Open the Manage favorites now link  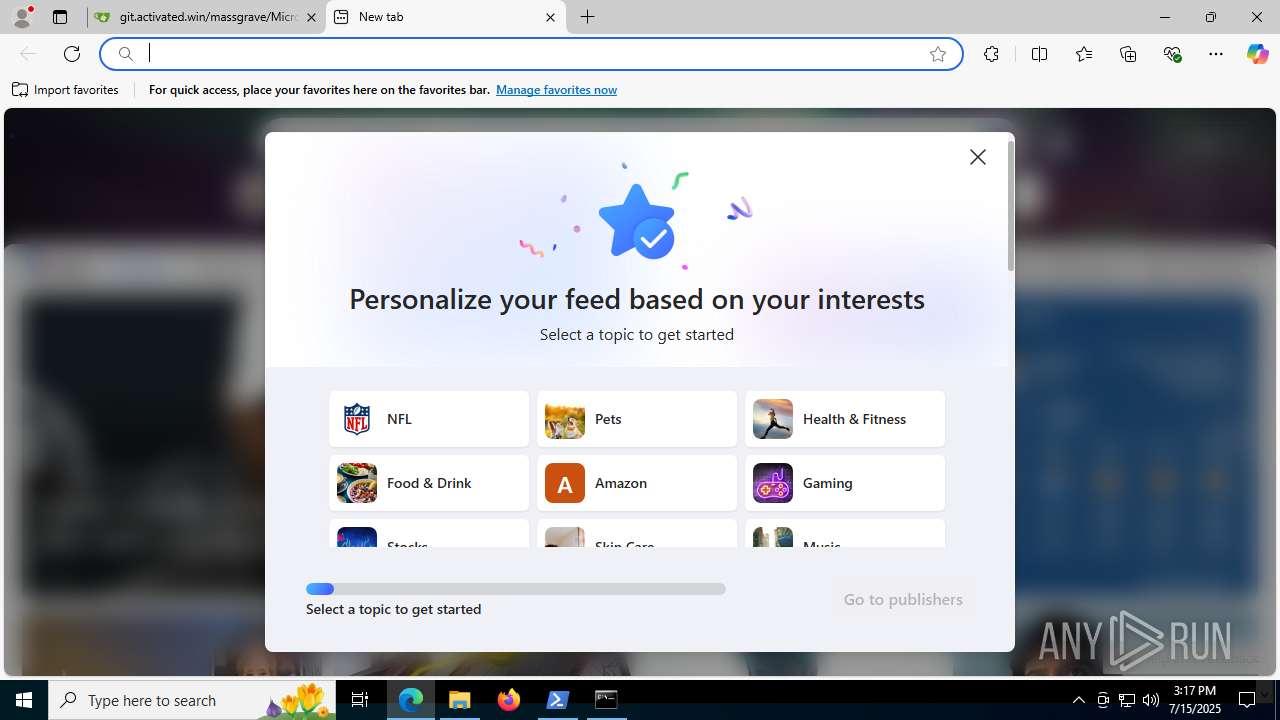(556, 90)
